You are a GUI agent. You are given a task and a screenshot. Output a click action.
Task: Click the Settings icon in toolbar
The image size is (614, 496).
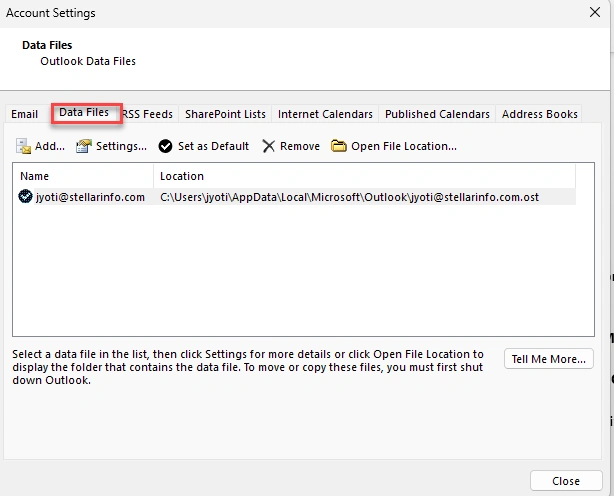click(x=84, y=146)
